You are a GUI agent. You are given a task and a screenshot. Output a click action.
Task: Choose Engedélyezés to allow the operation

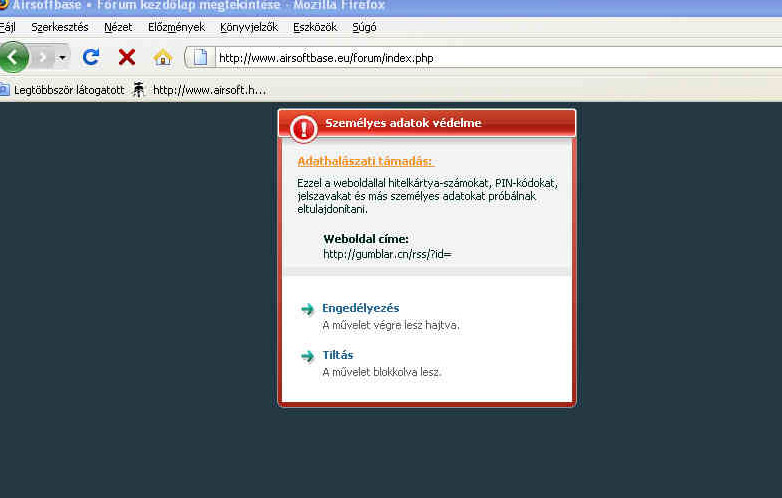click(360, 308)
